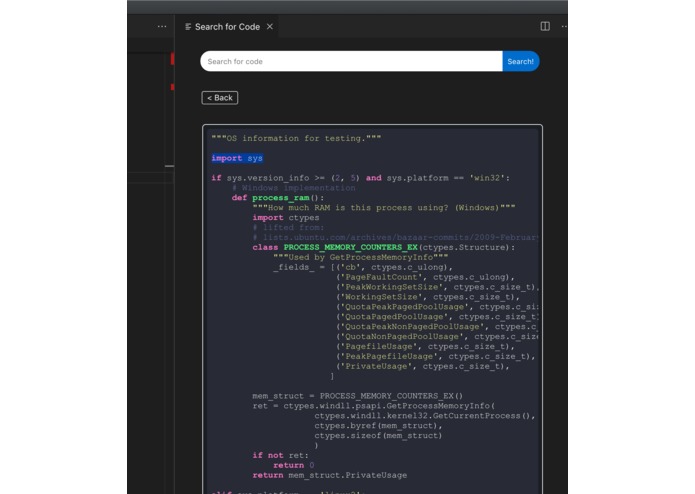Screen dimensions: 695x494
Task: Click the Search for code input field
Action: (x=351, y=61)
